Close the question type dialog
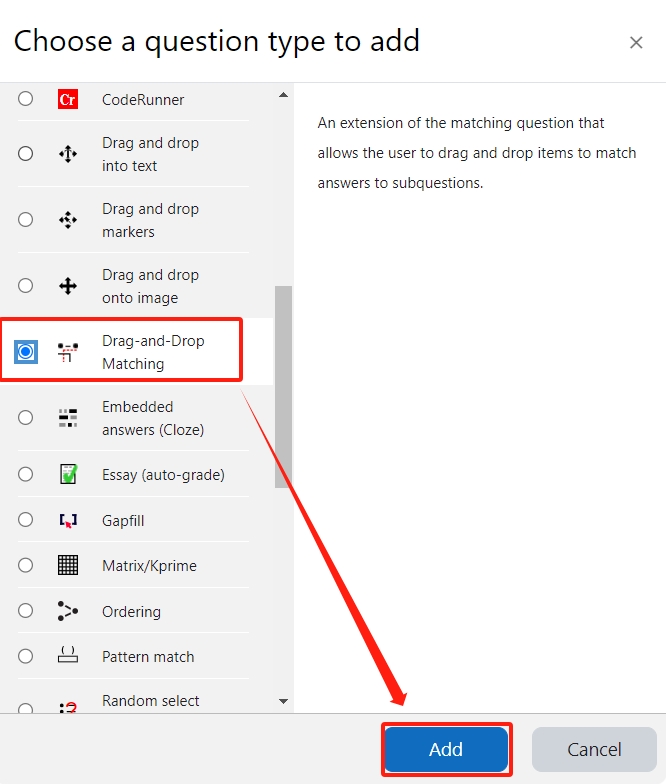 [x=636, y=42]
